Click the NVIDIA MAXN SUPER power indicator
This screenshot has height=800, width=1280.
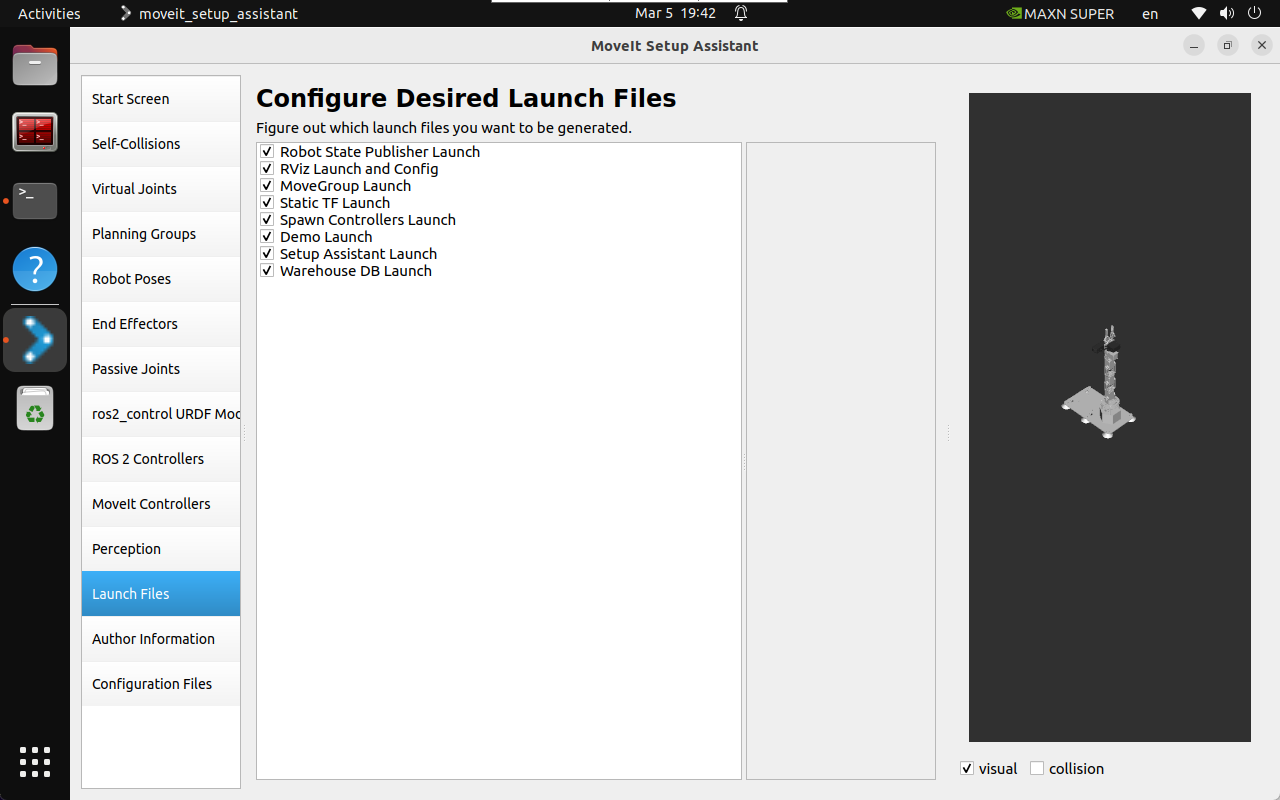[1059, 13]
